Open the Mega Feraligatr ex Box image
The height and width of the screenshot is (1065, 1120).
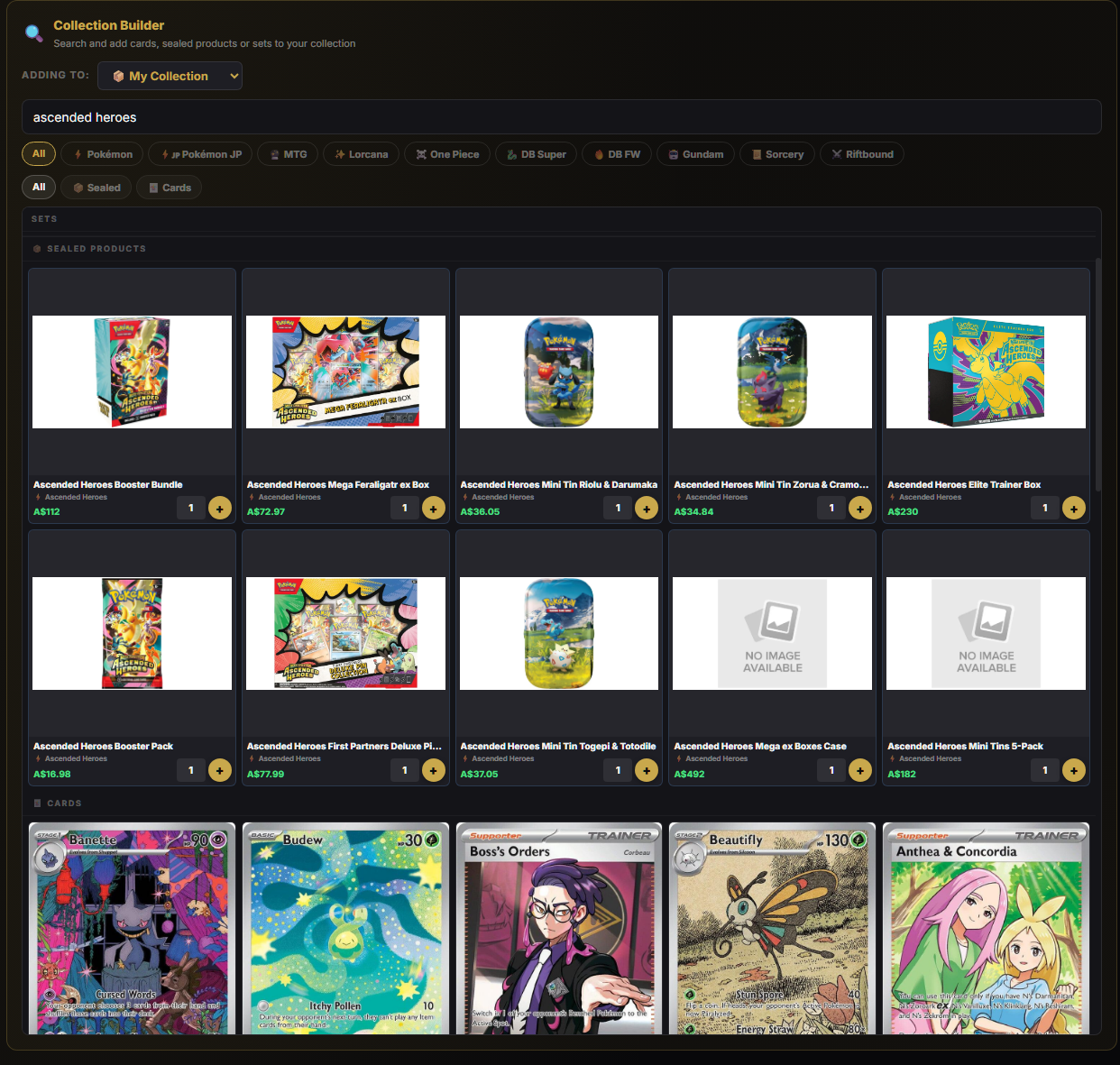(x=345, y=372)
